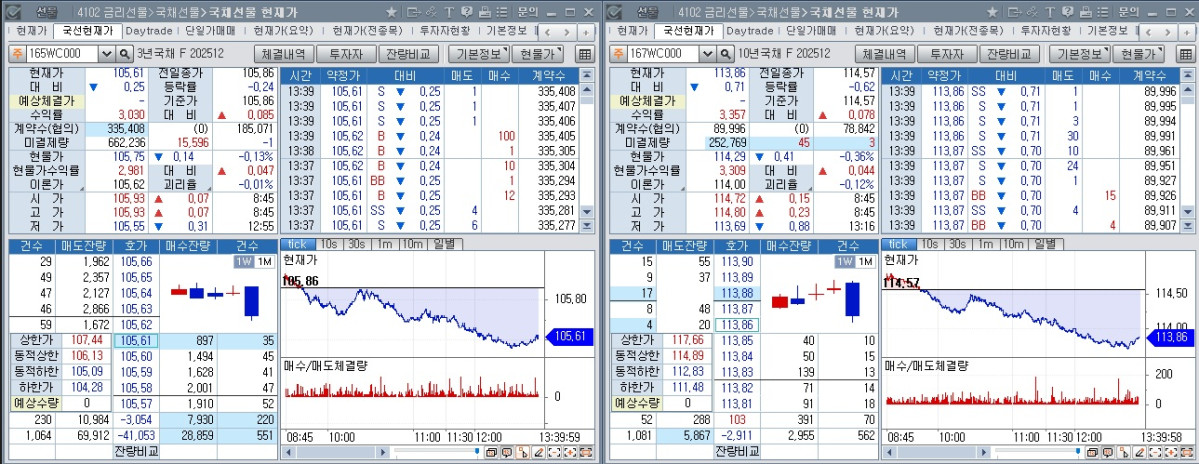Toggle 1W candle view in right window
Image resolution: width=1199 pixels, height=464 pixels.
(x=844, y=261)
